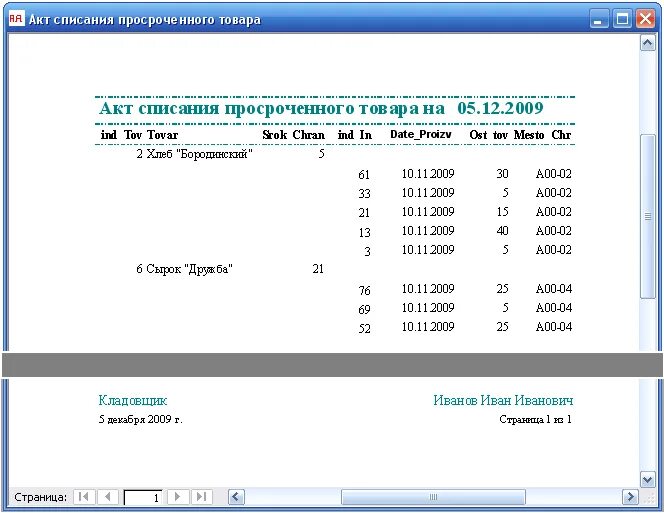The width and height of the screenshot is (664, 513).
Task: Click the Srok Chran column header
Action: click(293, 135)
